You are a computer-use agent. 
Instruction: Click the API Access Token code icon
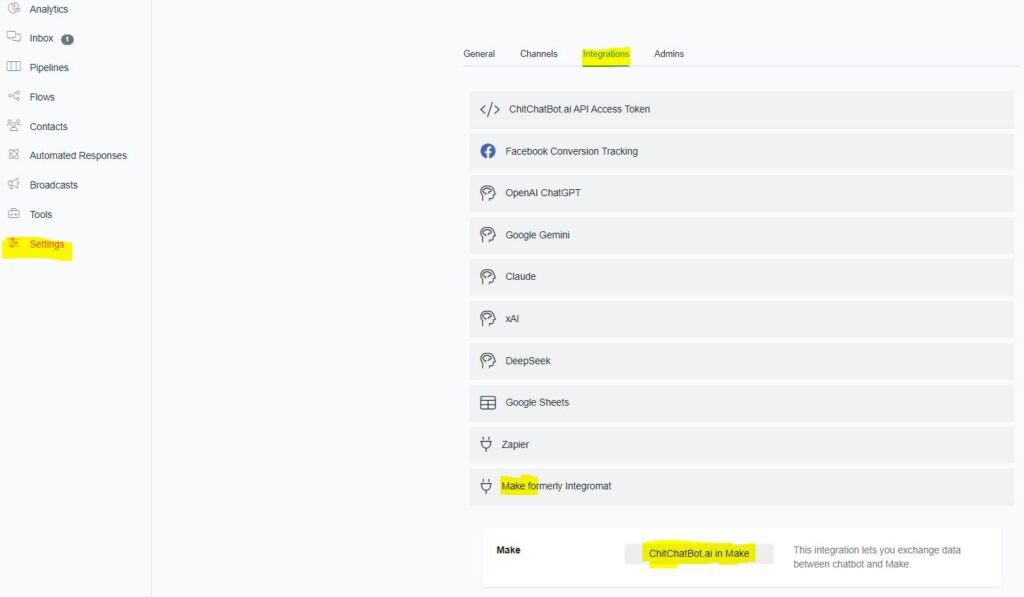point(490,110)
